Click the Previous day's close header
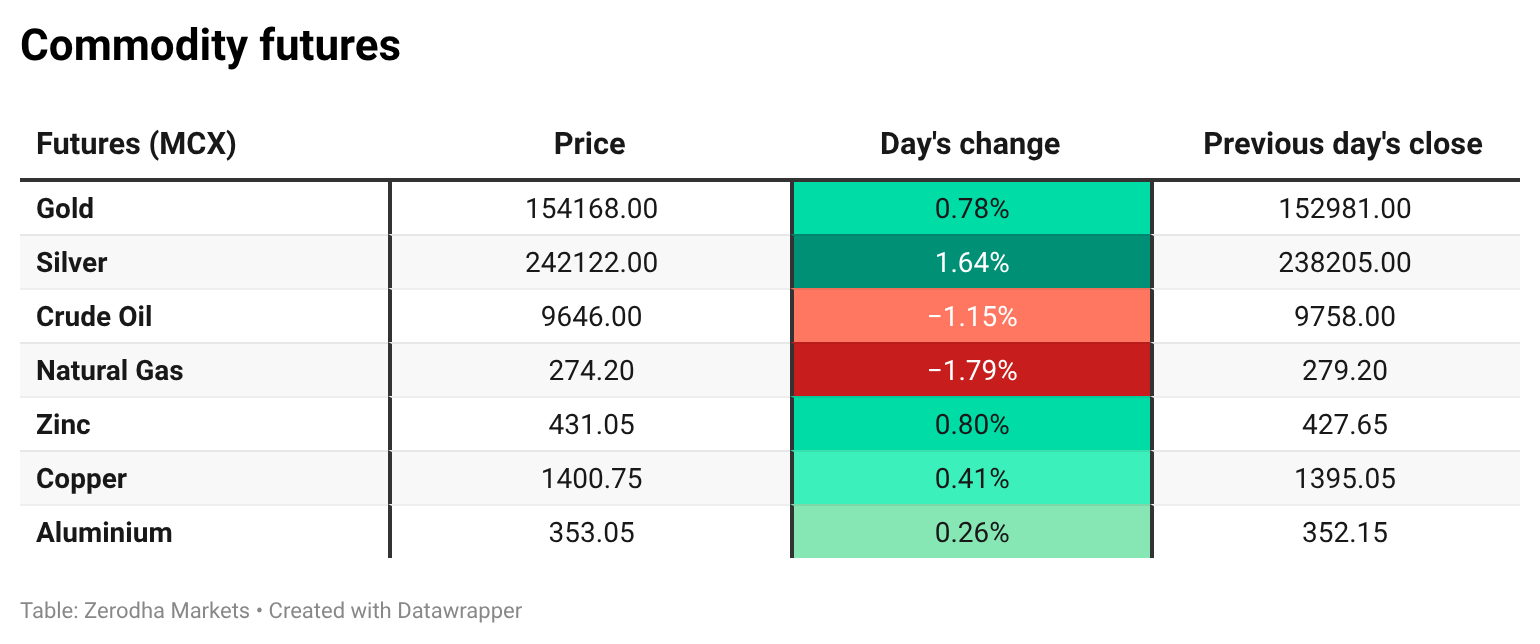Viewport: 1540px width, 644px height. coord(1343,144)
